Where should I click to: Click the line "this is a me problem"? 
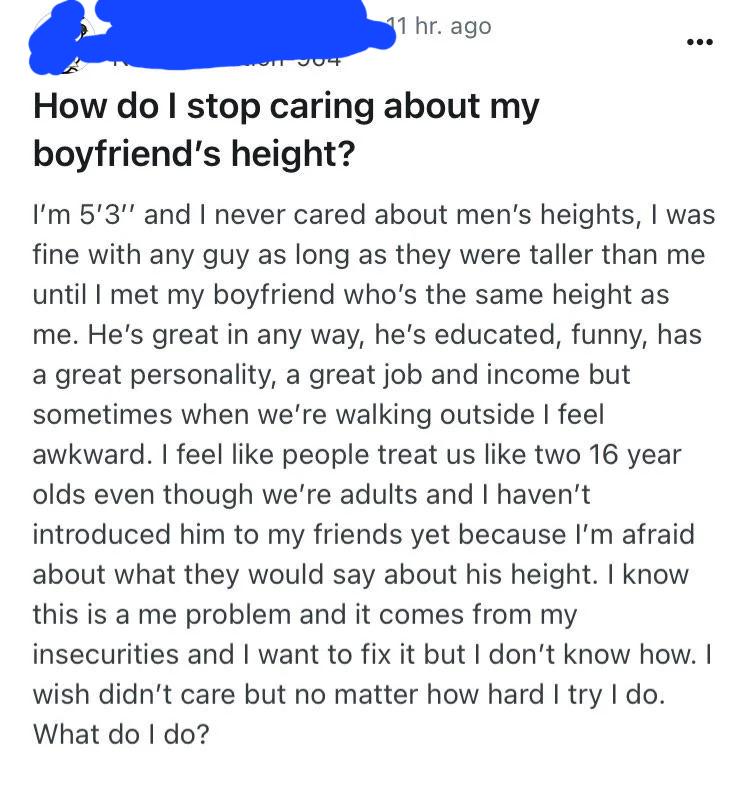305,615
